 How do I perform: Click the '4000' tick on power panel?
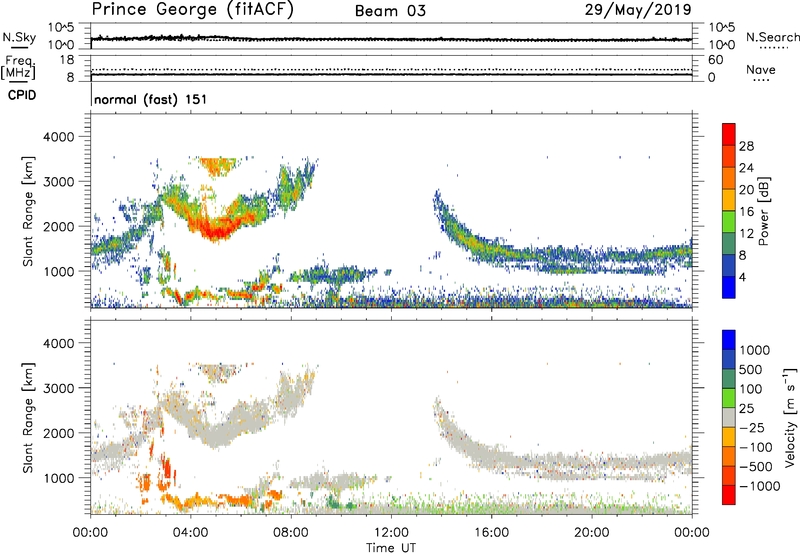click(59, 137)
